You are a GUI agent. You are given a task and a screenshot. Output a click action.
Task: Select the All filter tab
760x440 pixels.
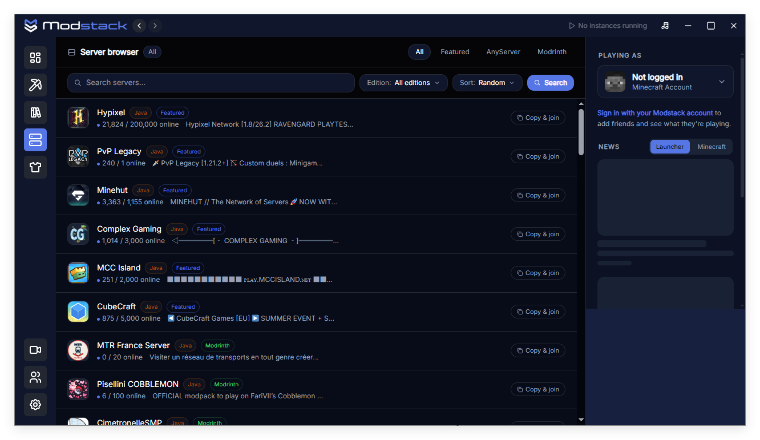[419, 52]
